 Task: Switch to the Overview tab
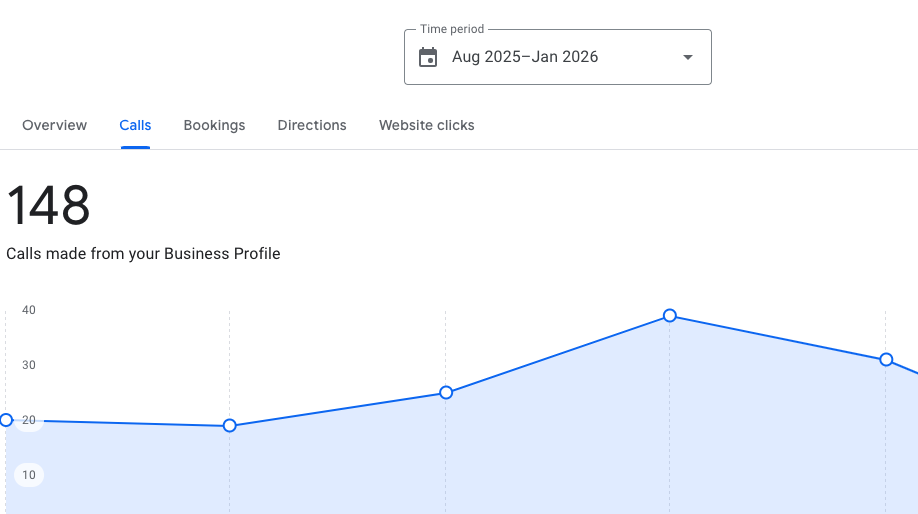[x=54, y=125]
